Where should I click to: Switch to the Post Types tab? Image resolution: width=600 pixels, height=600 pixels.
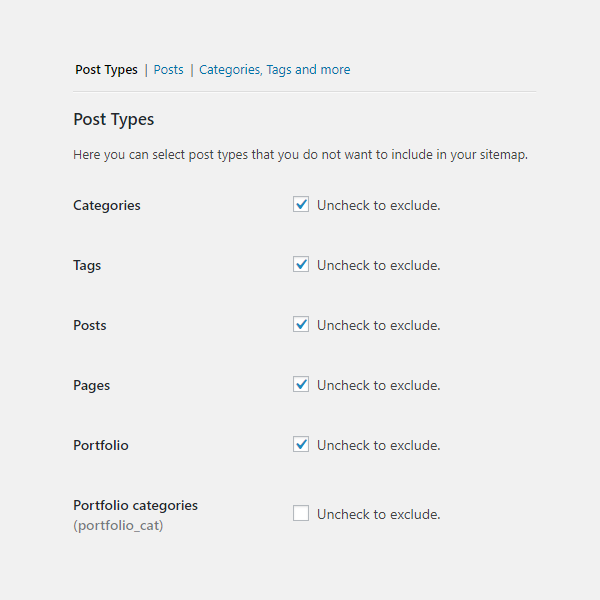pos(106,70)
